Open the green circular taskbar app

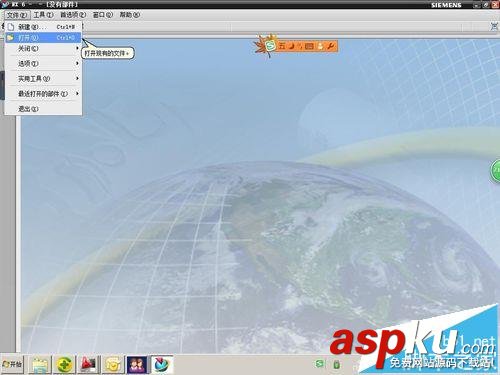click(65, 365)
